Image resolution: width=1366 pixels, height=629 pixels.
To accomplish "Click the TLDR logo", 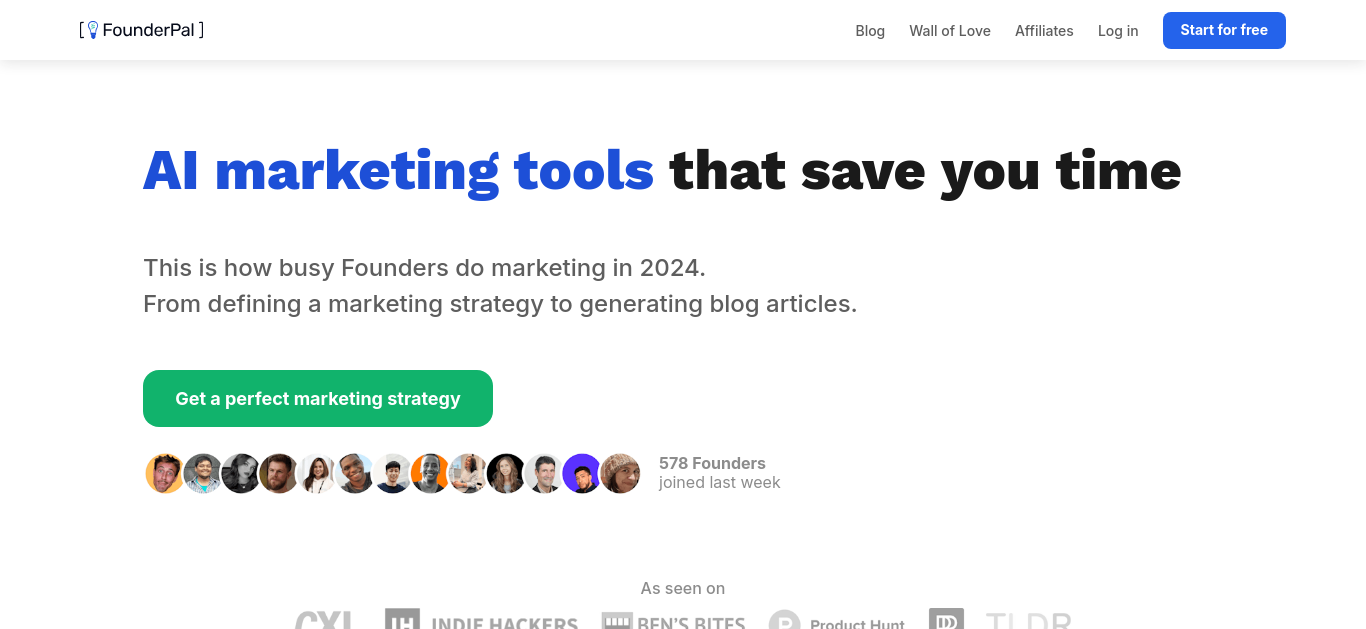I will tap(1028, 619).
